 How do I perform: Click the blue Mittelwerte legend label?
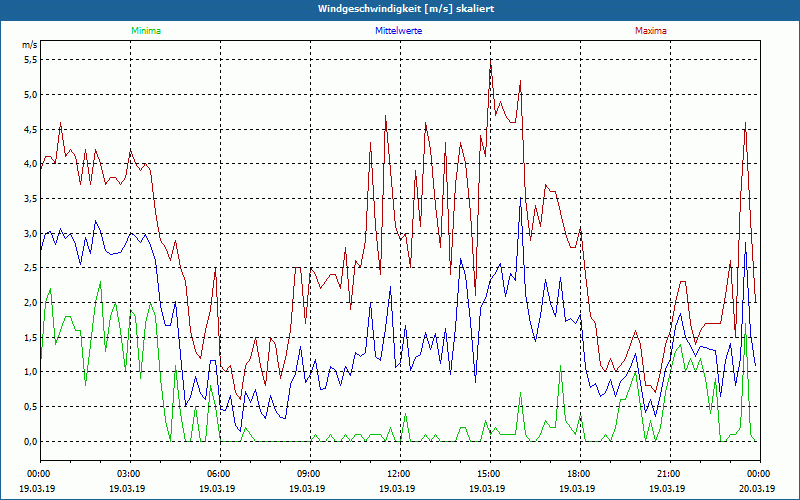click(398, 31)
